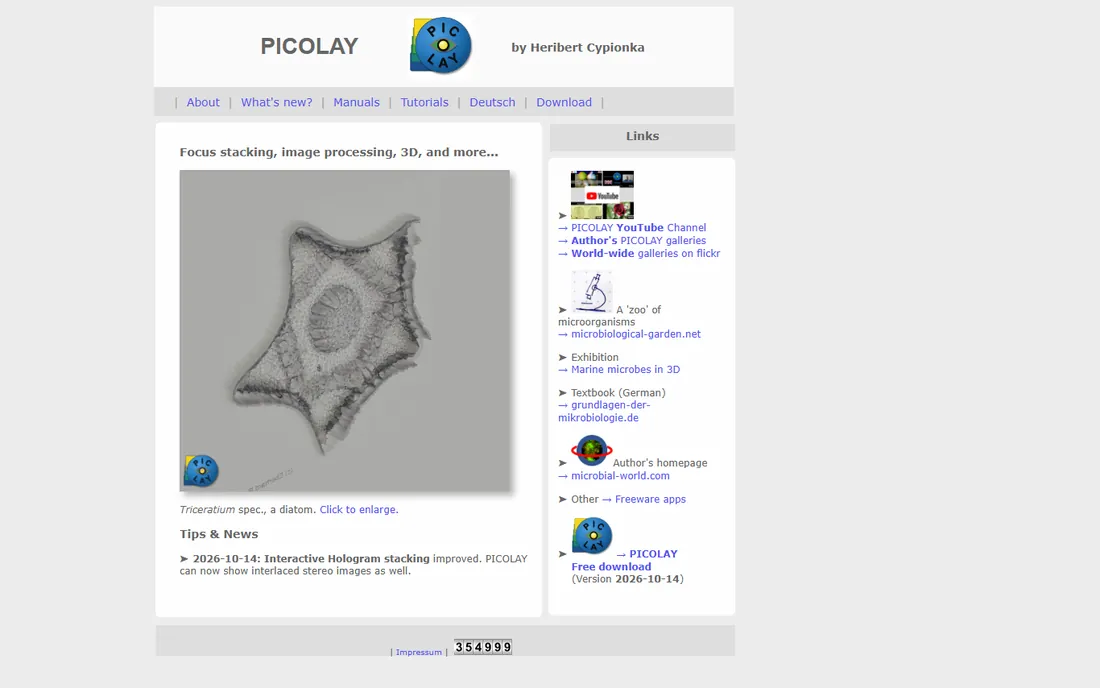Click the PICOLAY title text
This screenshot has width=1100, height=688.
pyautogui.click(x=309, y=46)
